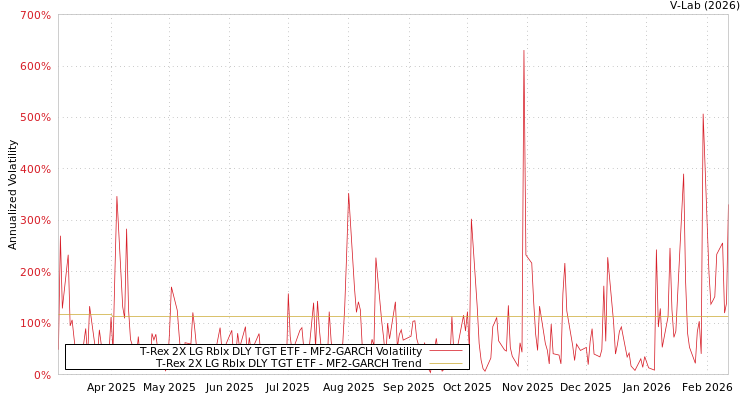Click the yellow Trend legend line sample
Screen dimensions: 750x400
pos(446,363)
